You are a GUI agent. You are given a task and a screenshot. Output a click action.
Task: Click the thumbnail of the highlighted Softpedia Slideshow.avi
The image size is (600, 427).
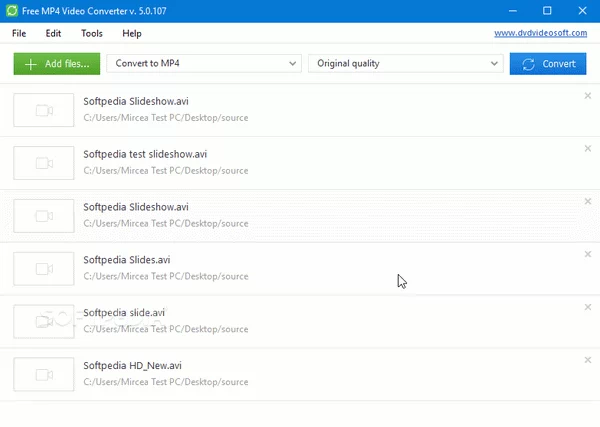[44, 216]
